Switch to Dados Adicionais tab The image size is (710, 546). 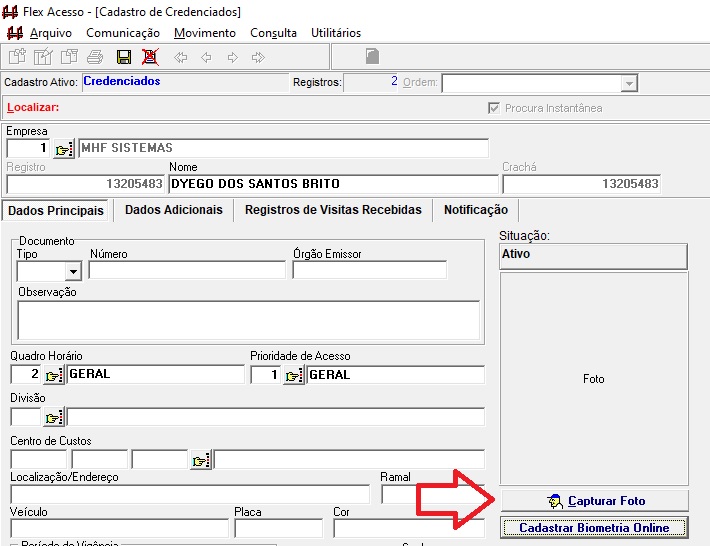(174, 210)
